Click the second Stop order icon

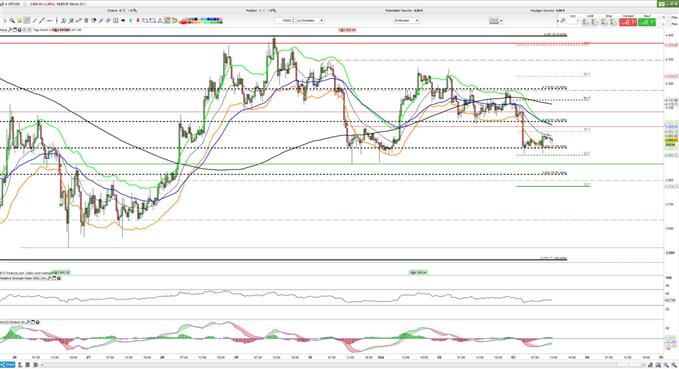coord(613,21)
